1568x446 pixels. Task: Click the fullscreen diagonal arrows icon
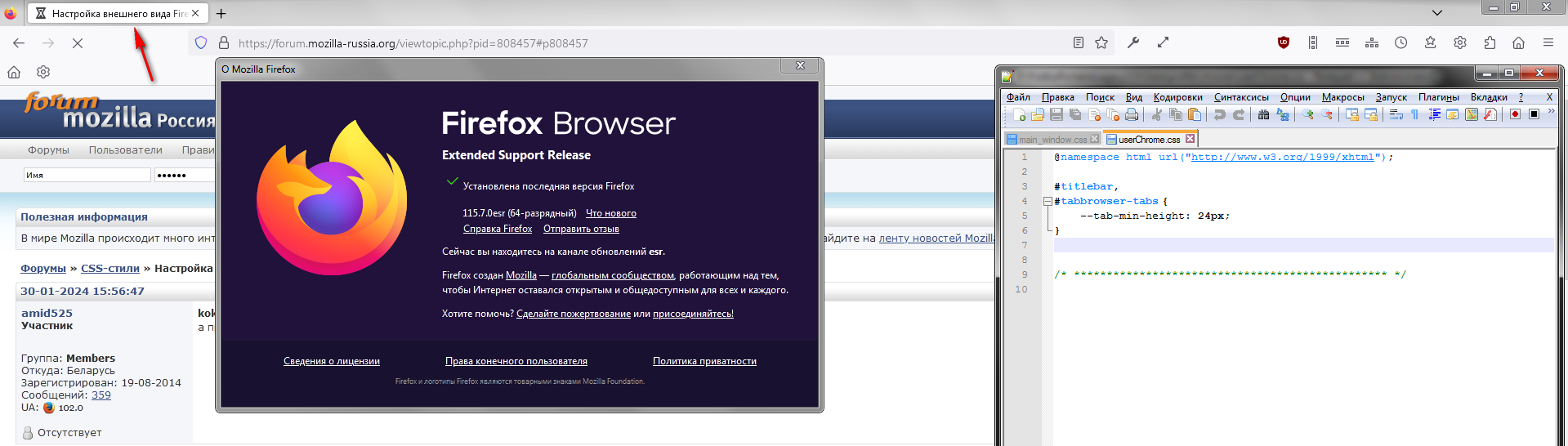point(1163,42)
